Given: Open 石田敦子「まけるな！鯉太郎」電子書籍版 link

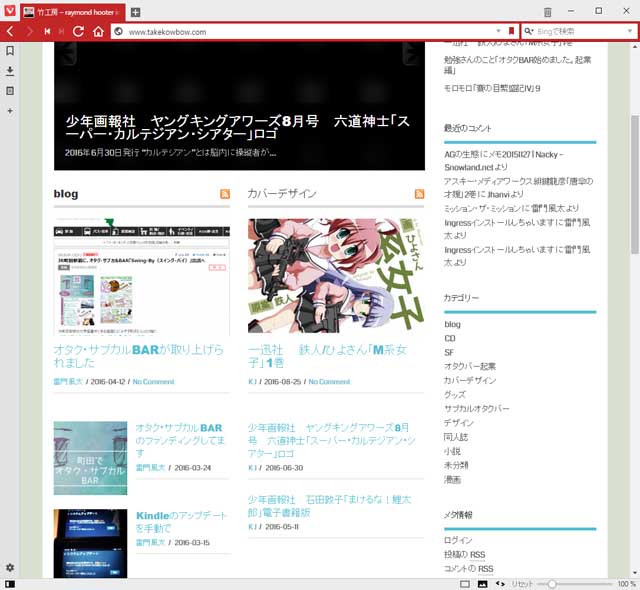Looking at the screenshot, I should [329, 506].
